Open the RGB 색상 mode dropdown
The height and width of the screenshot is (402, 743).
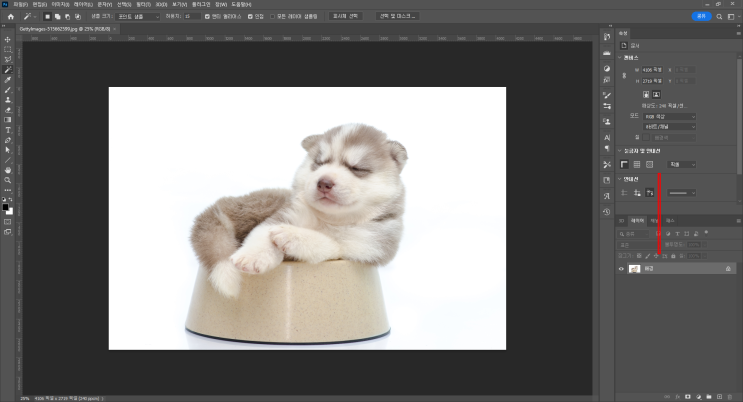pos(669,116)
